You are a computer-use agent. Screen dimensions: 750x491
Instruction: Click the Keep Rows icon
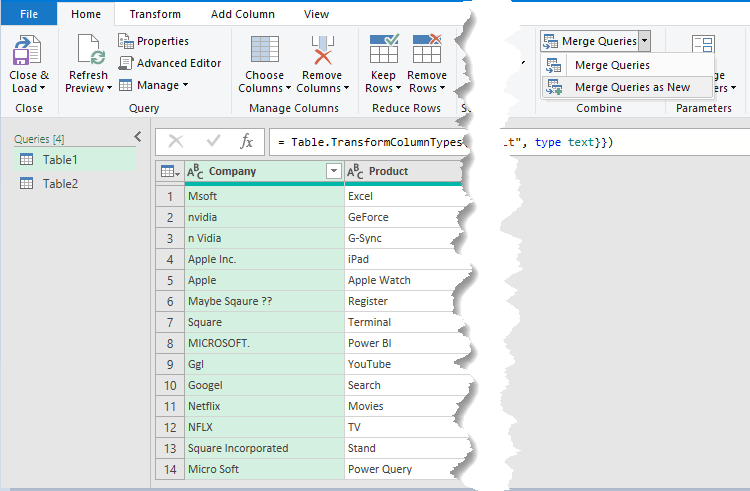(384, 49)
